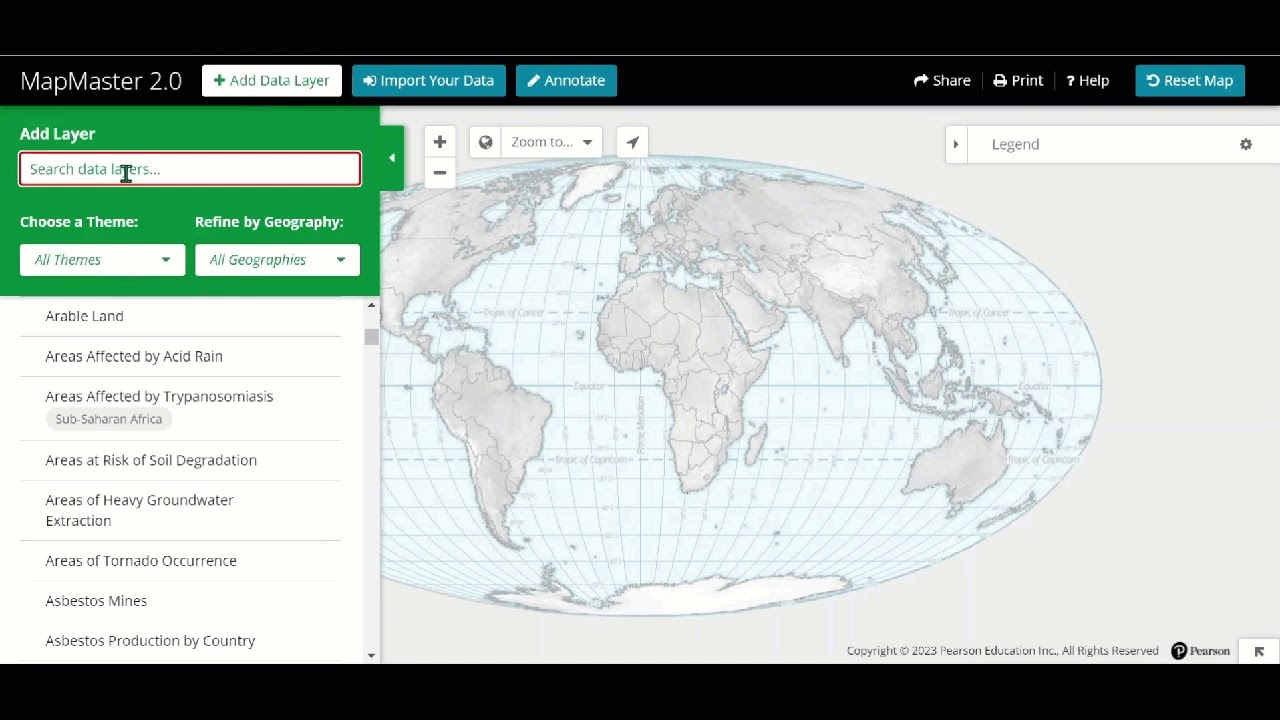The image size is (1280, 720).
Task: Click the globe icon on map toolbar
Action: coord(485,142)
